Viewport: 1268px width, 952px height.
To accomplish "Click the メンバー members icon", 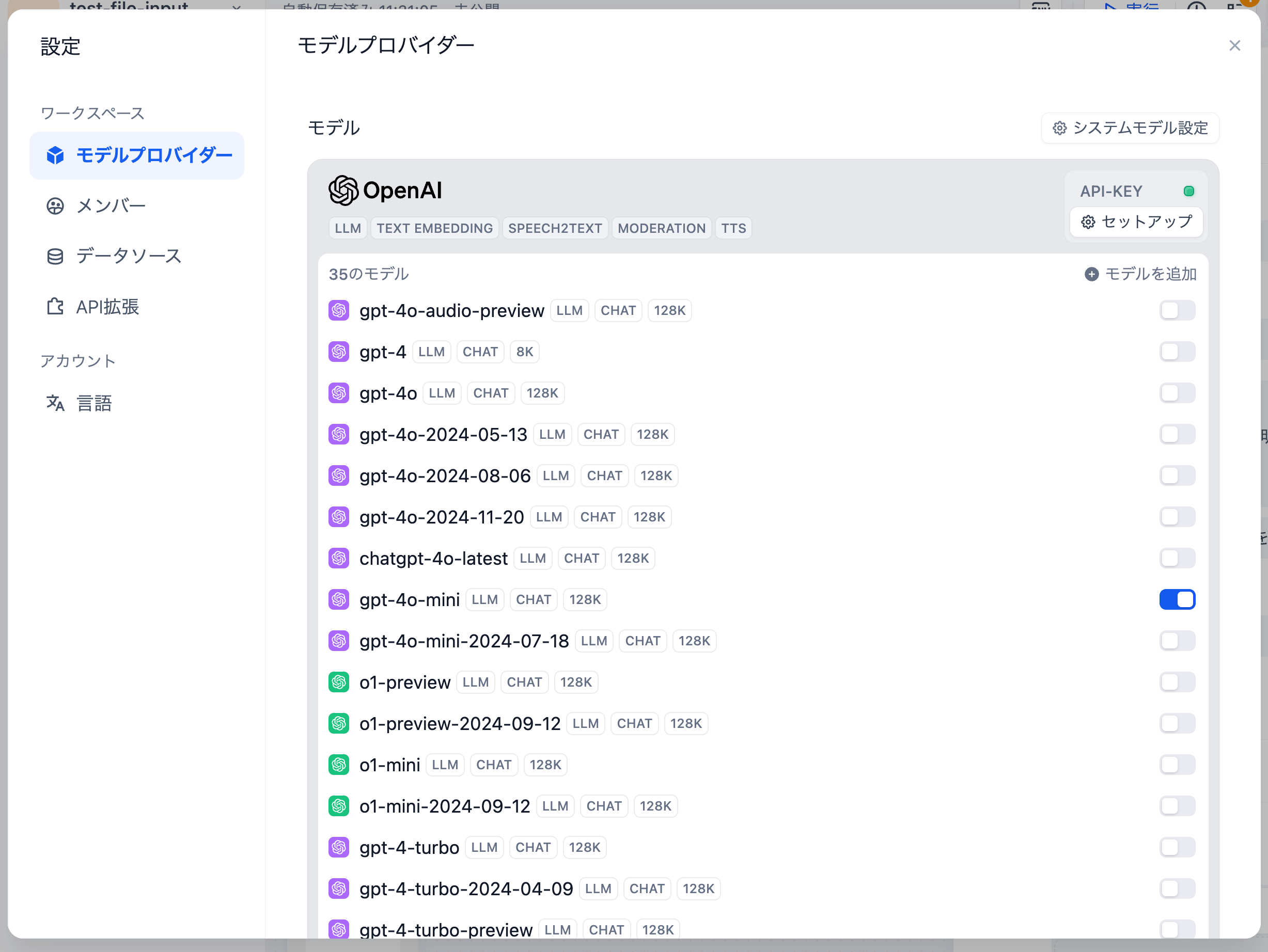I will (x=55, y=206).
